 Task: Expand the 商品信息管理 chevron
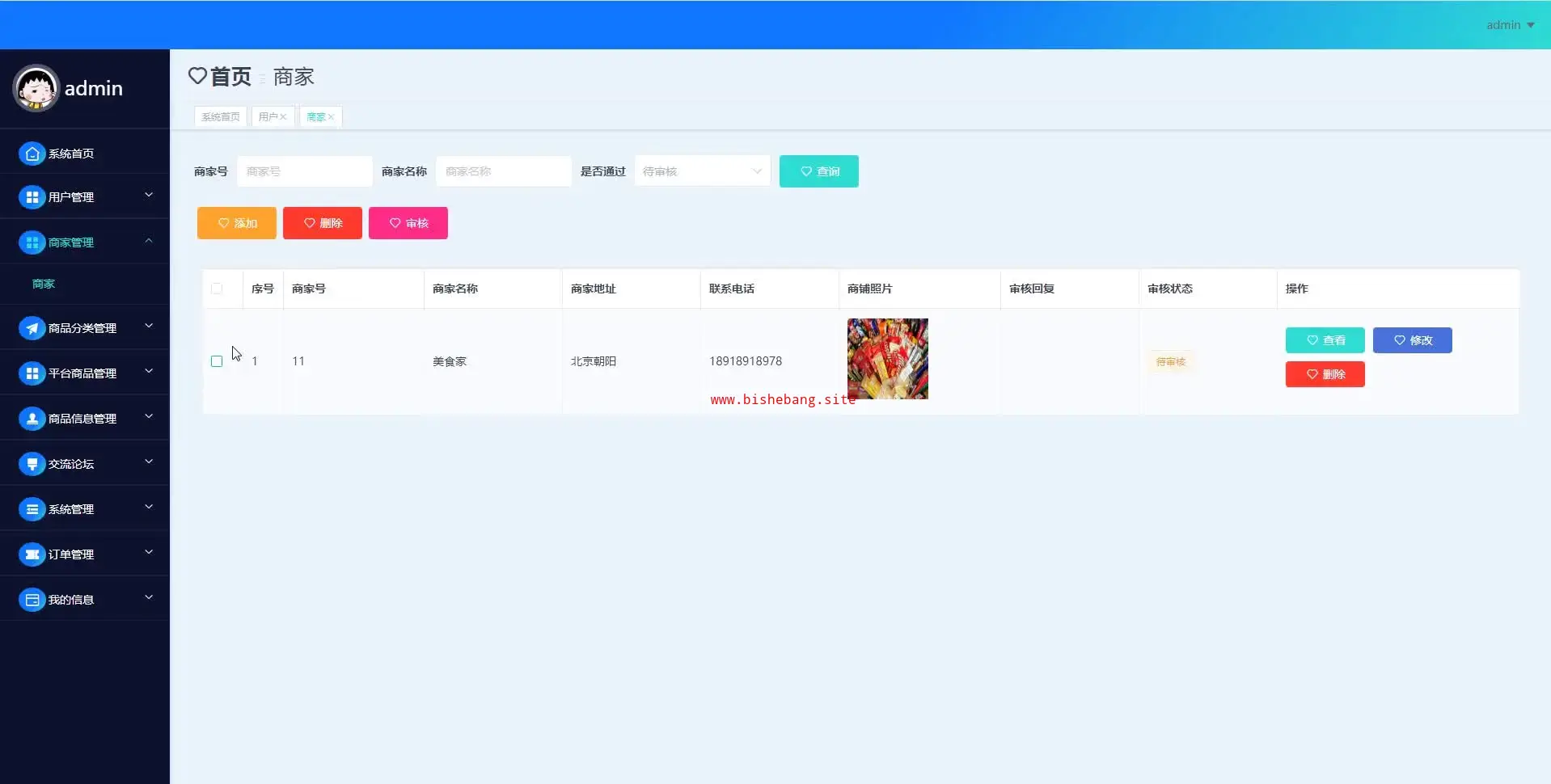coord(149,416)
